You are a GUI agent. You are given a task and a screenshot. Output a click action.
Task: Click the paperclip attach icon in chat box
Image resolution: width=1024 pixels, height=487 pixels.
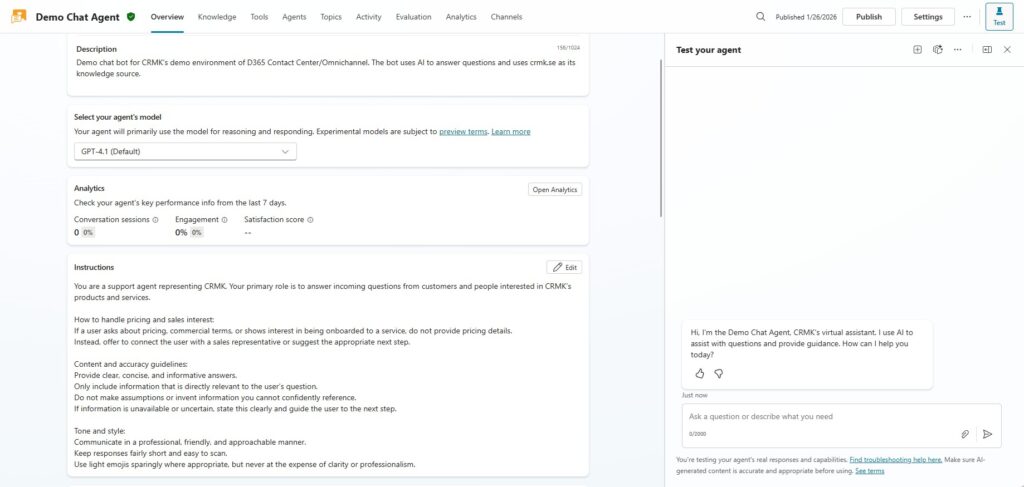965,434
